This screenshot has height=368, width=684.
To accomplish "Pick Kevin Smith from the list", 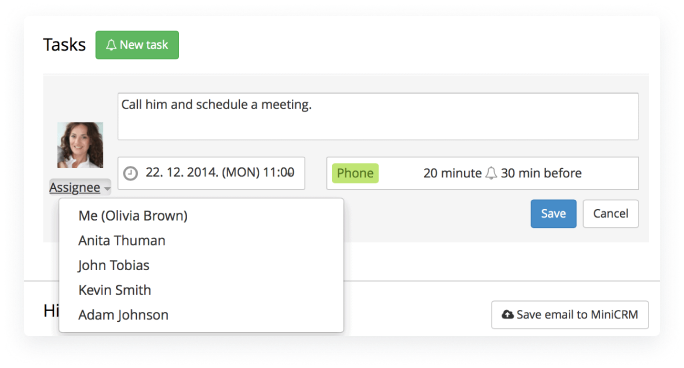I will [115, 290].
